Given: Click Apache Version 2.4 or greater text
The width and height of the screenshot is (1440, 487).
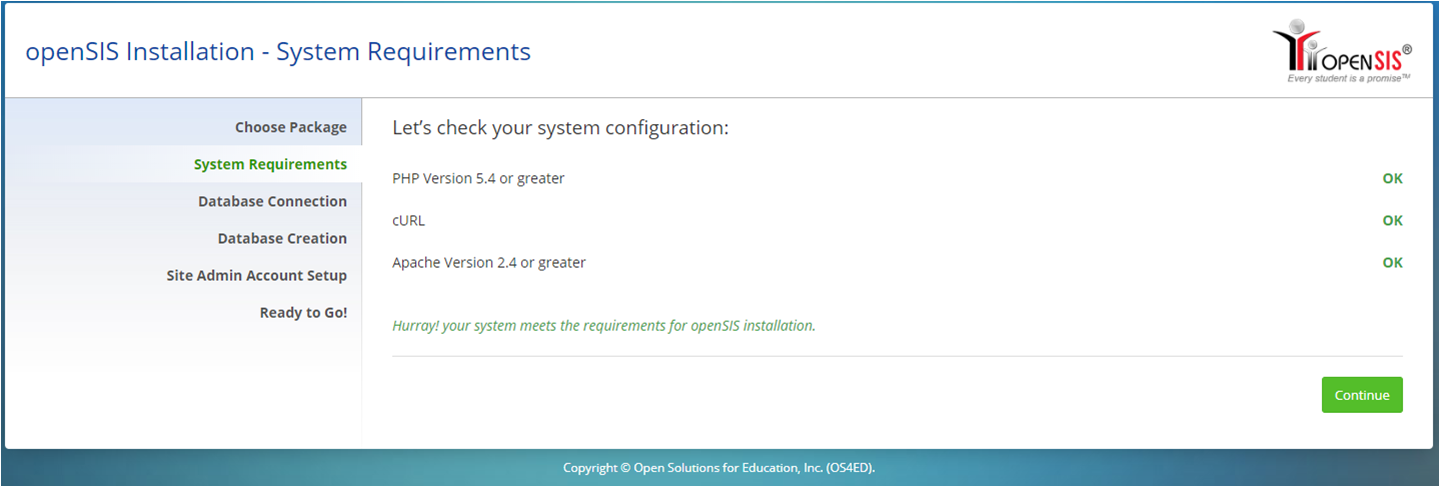Looking at the screenshot, I should coord(489,262).
